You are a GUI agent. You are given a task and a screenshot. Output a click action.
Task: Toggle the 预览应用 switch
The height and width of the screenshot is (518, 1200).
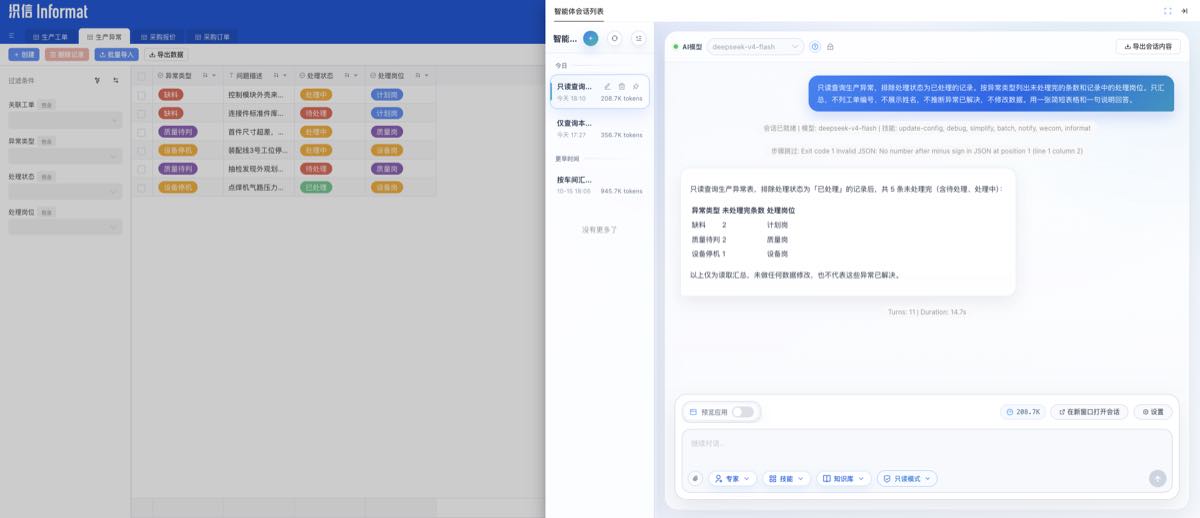pyautogui.click(x=743, y=411)
